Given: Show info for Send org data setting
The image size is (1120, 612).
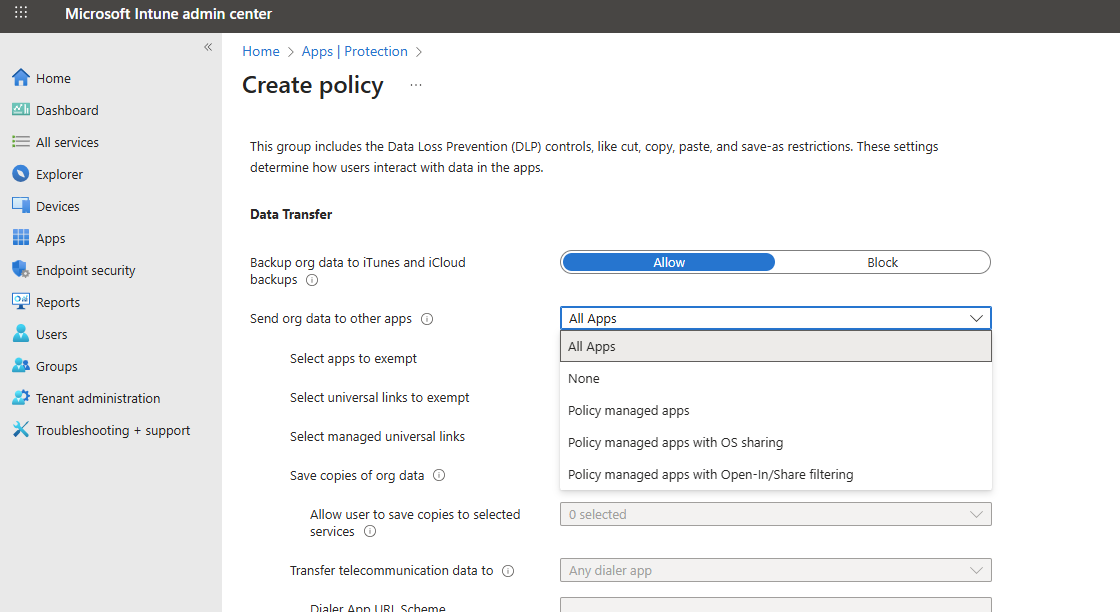Looking at the screenshot, I should [427, 319].
